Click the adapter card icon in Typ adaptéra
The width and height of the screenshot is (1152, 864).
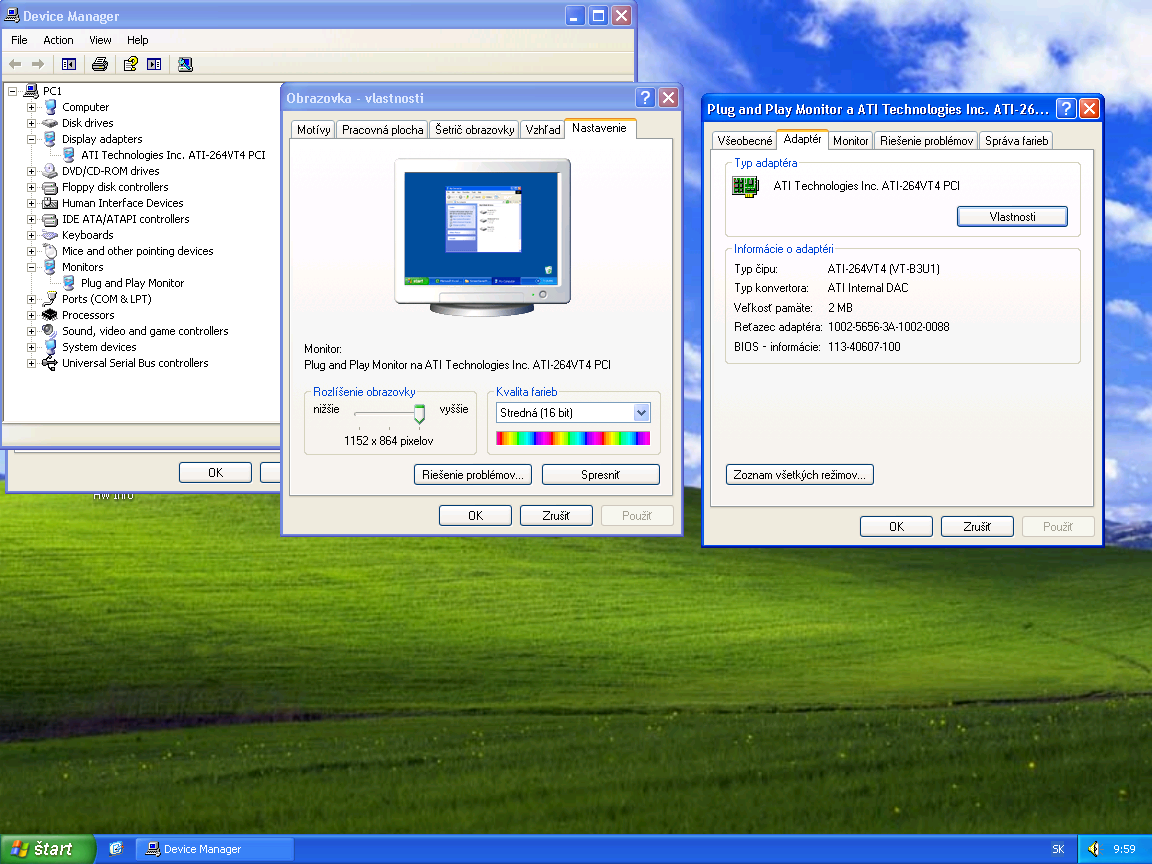coord(746,187)
